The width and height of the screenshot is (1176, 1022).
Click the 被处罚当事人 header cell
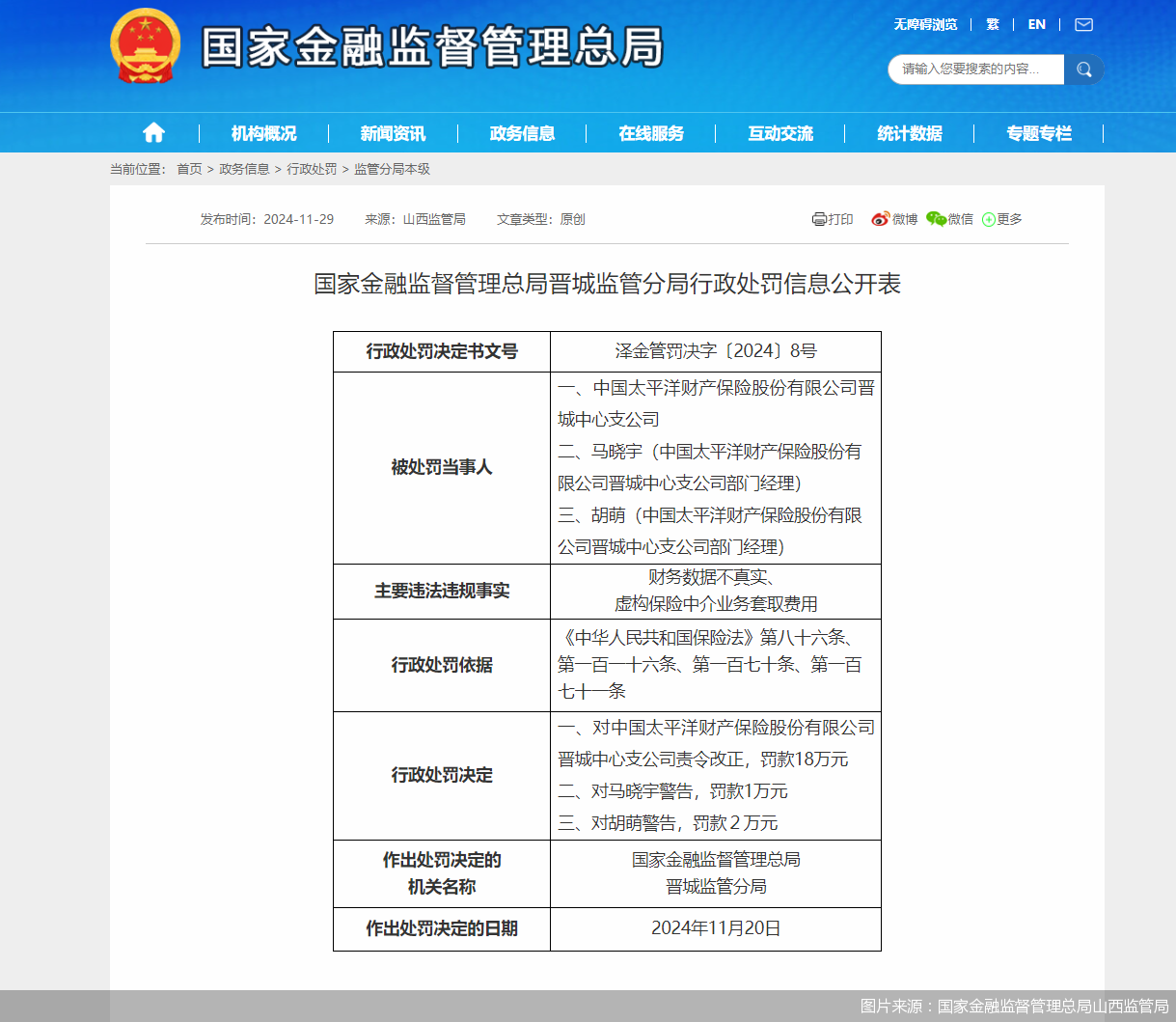(442, 467)
